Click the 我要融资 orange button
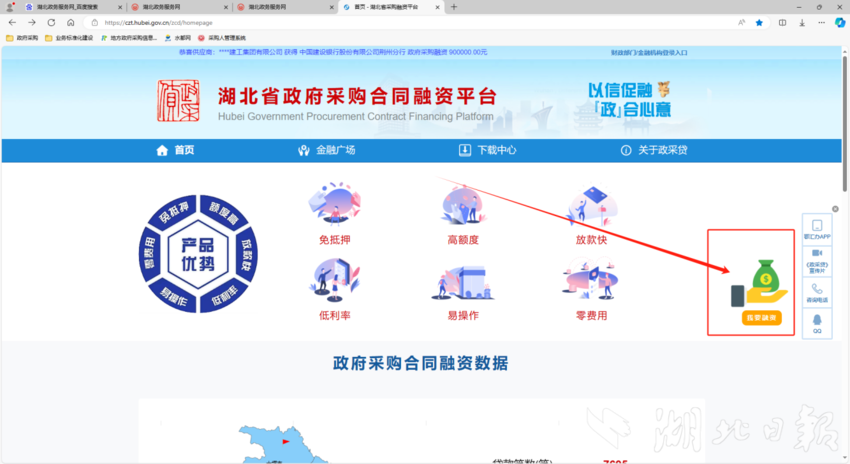This screenshot has width=850, height=464. (x=760, y=318)
